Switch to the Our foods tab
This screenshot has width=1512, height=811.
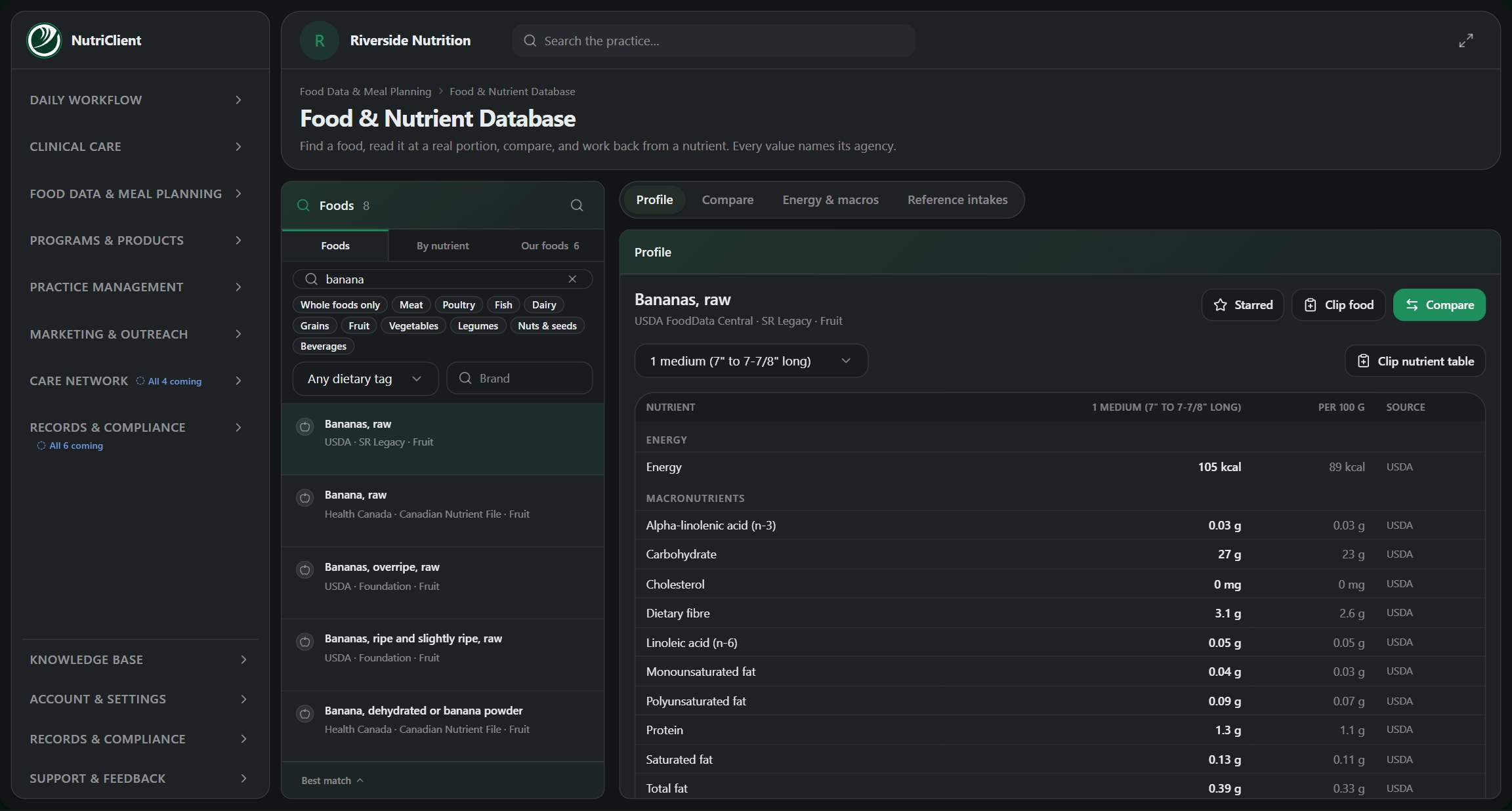point(550,246)
